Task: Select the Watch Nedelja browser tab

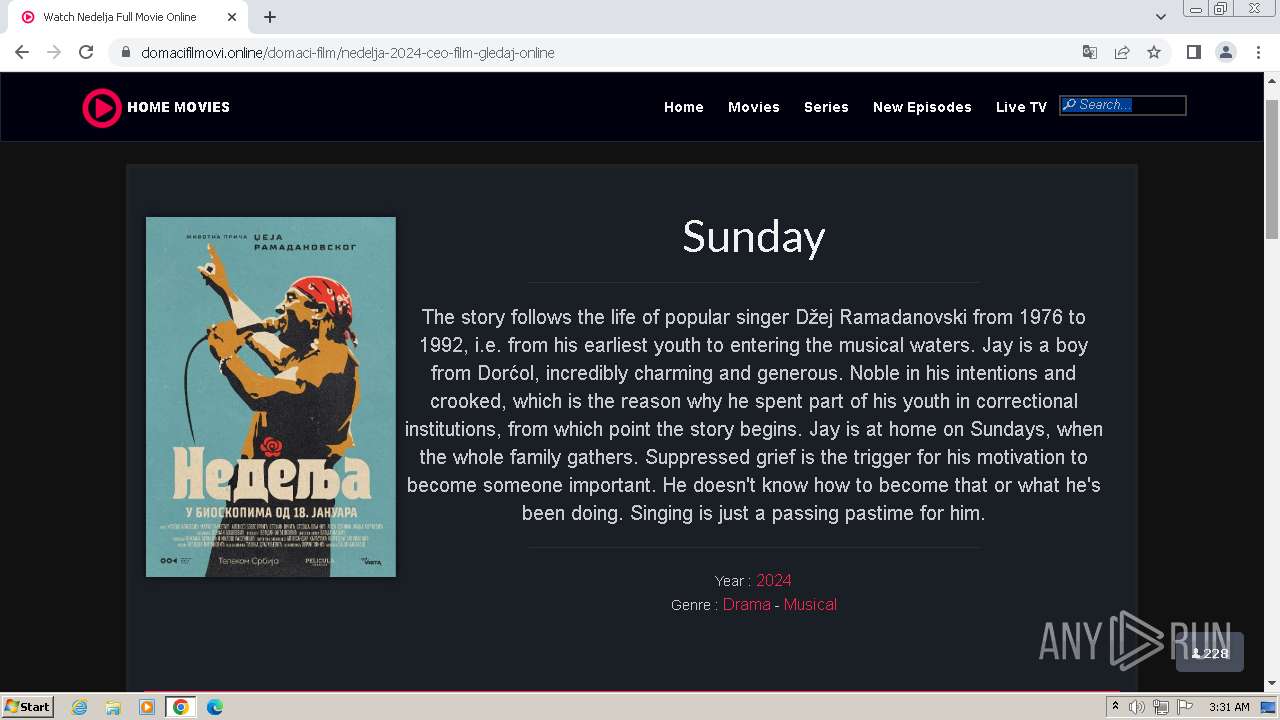Action: click(130, 17)
